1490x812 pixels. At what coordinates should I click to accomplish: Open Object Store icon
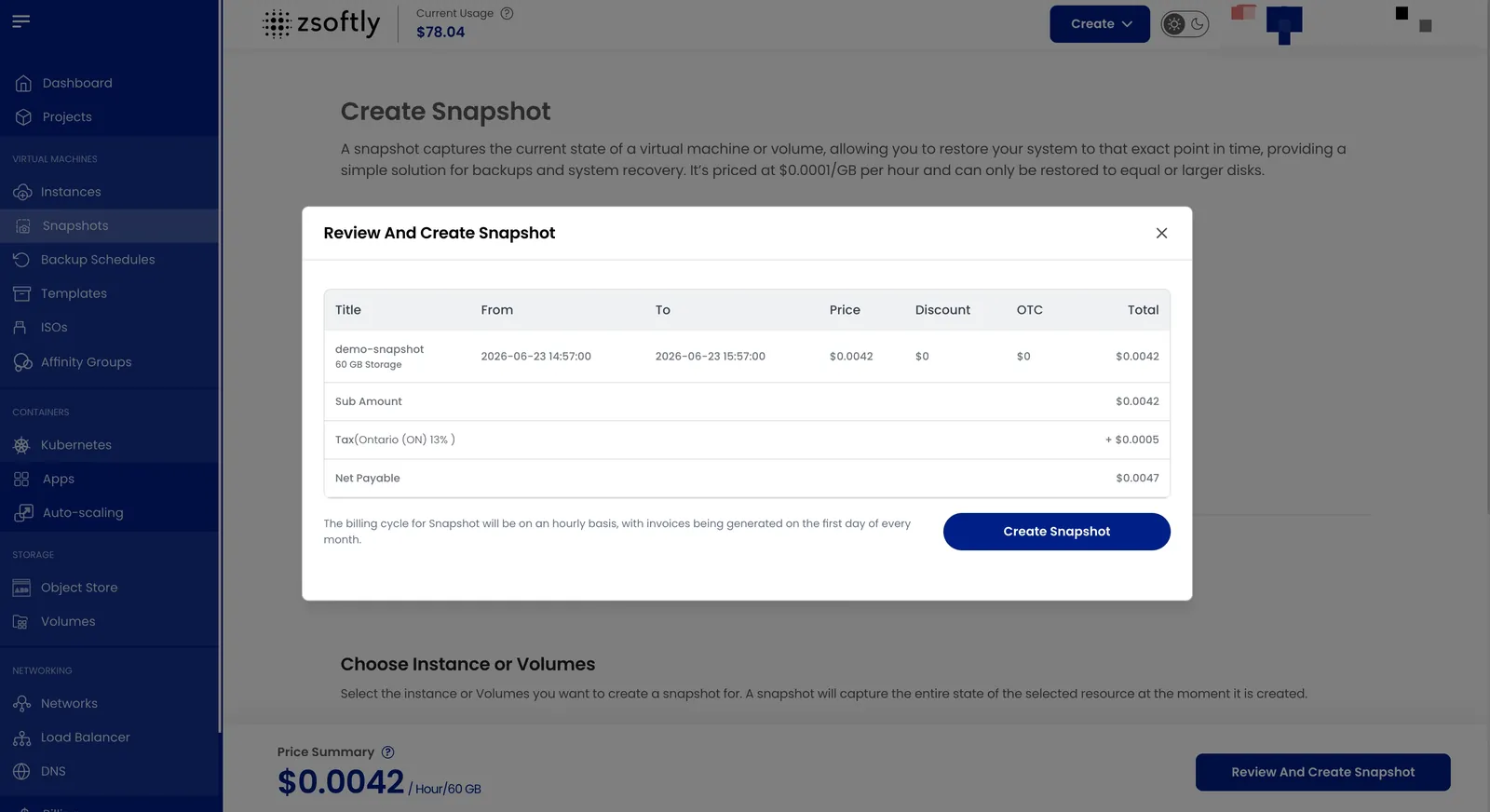coord(21,588)
